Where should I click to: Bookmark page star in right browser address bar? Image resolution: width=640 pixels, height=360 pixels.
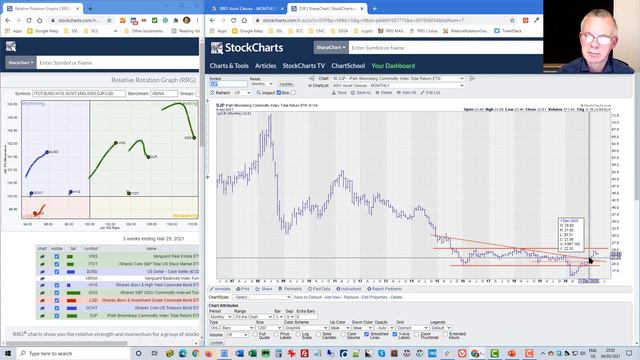512,20
